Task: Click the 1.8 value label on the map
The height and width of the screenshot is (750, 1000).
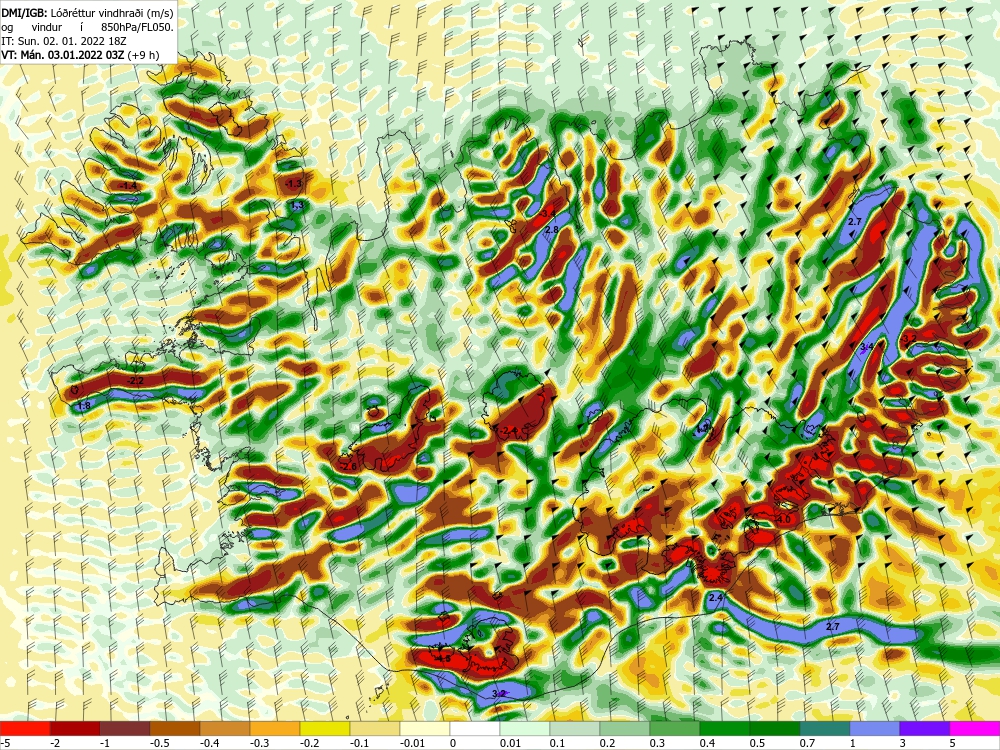Action: pyautogui.click(x=84, y=406)
